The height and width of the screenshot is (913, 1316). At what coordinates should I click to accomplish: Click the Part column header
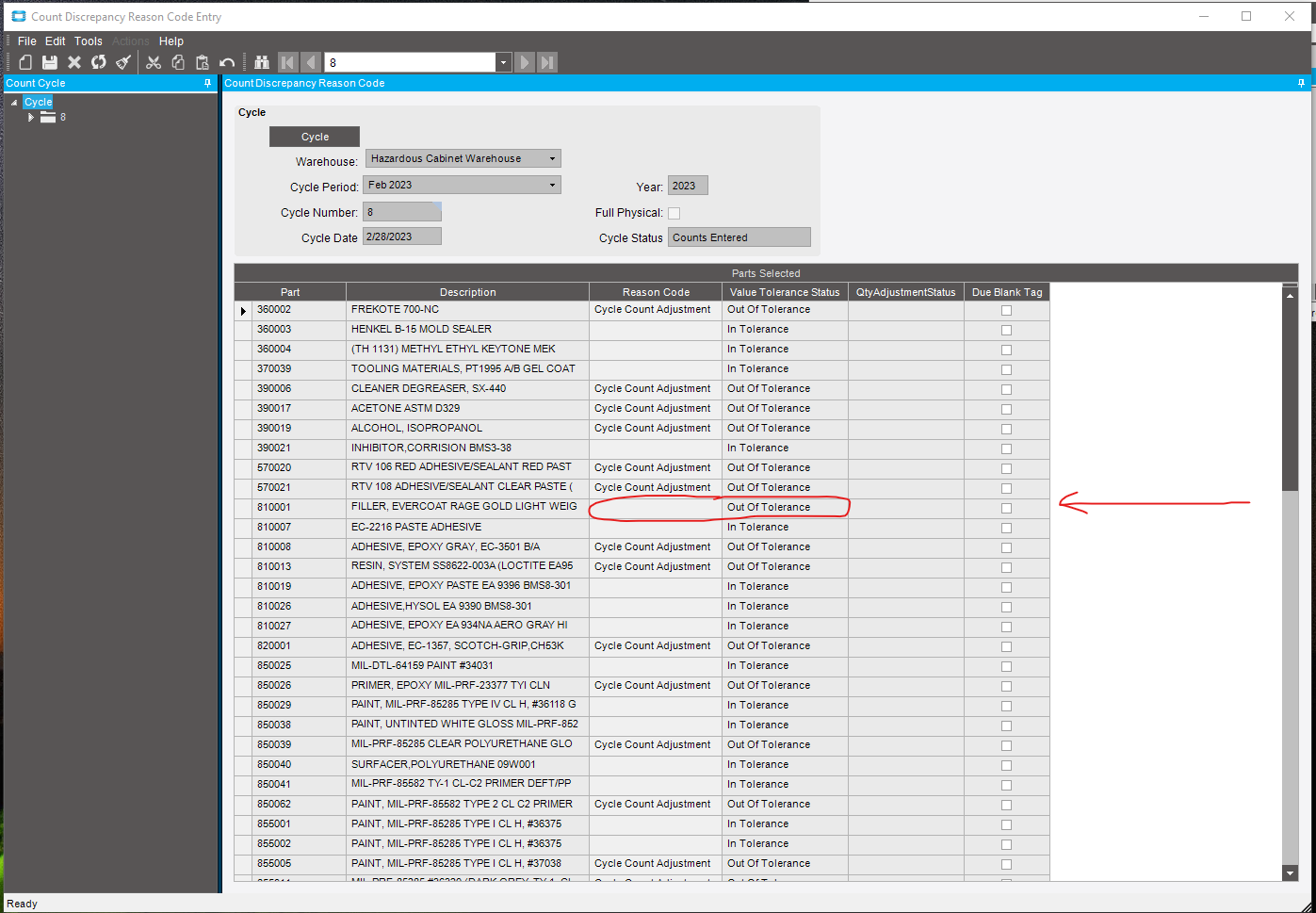[x=290, y=292]
